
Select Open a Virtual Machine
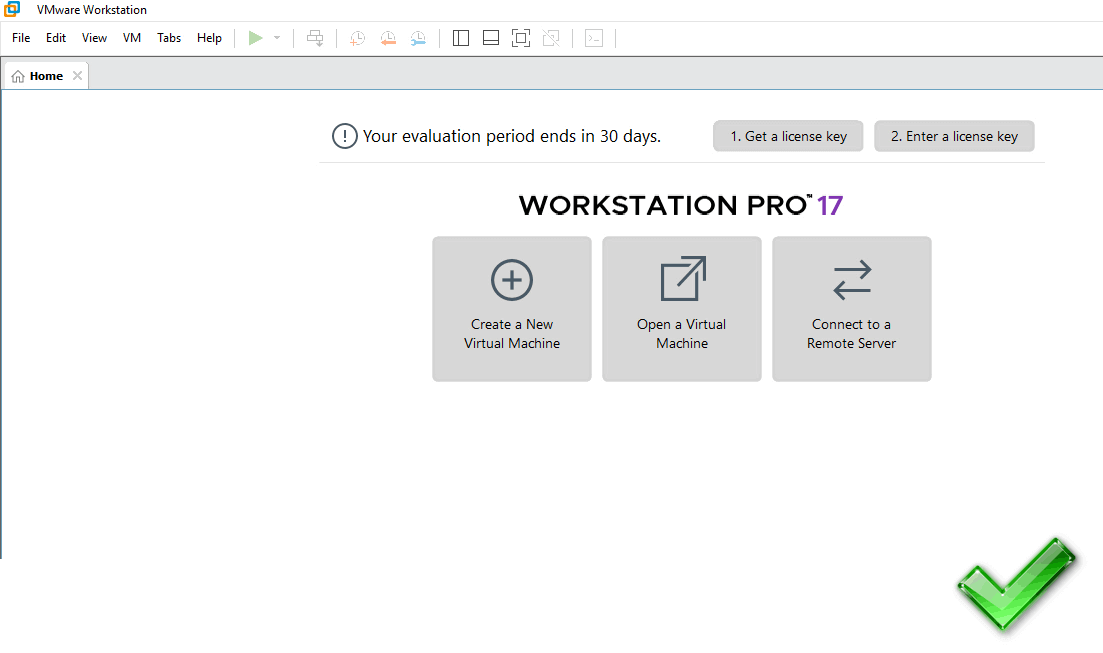tap(681, 308)
